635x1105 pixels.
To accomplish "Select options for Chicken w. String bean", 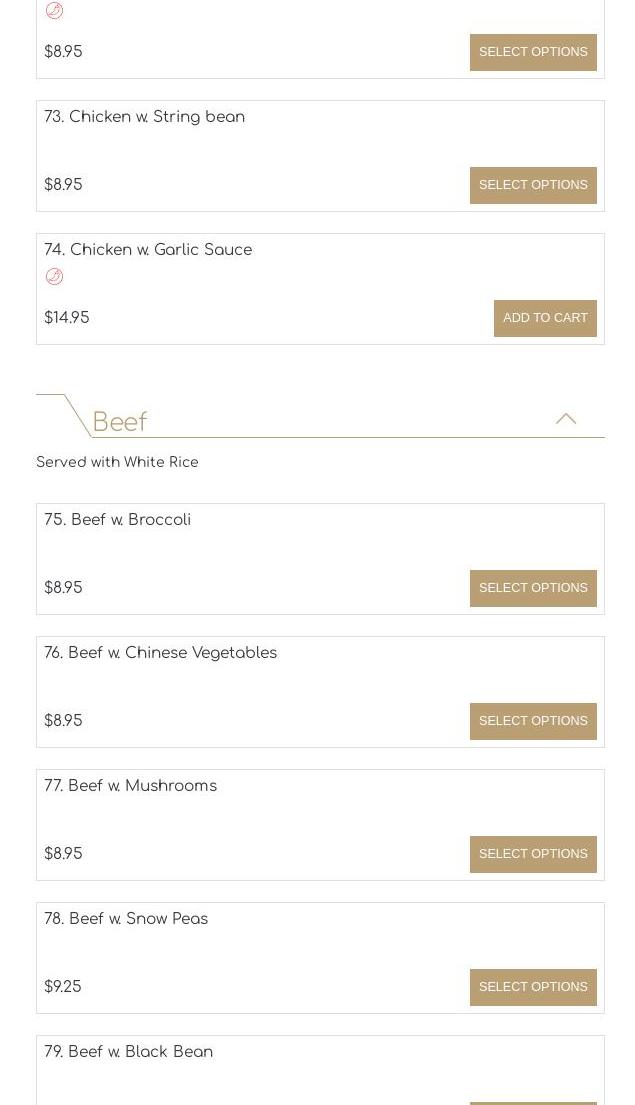I will click(x=533, y=185).
